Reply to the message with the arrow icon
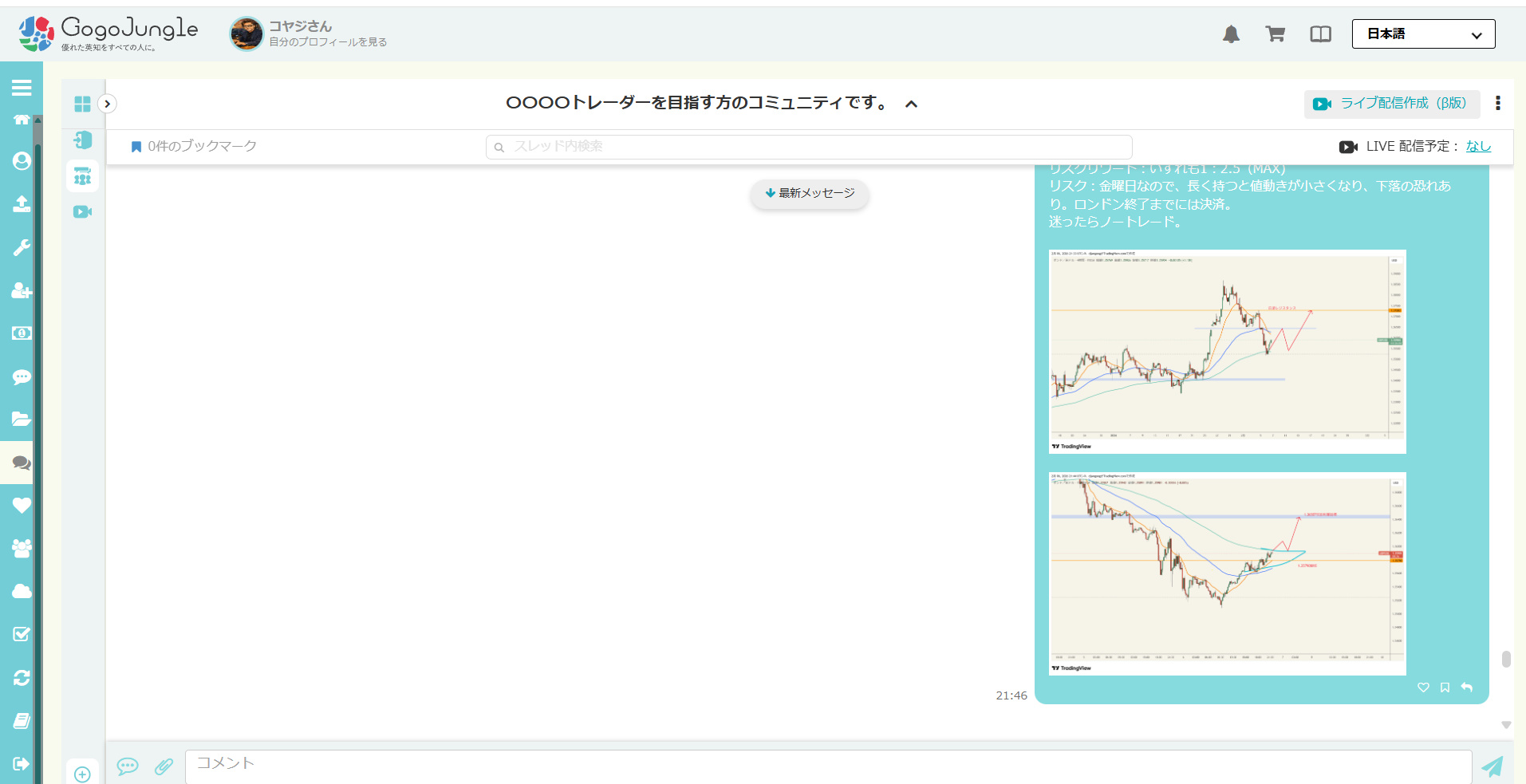Image resolution: width=1526 pixels, height=784 pixels. click(1467, 687)
